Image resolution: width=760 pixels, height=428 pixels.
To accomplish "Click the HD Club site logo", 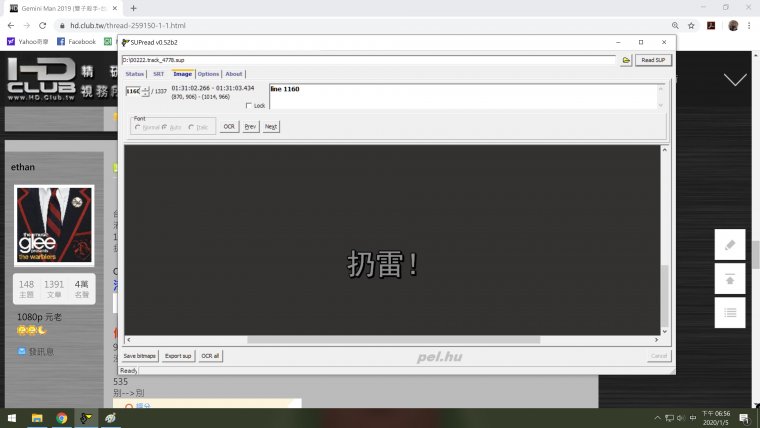I will [x=41, y=79].
